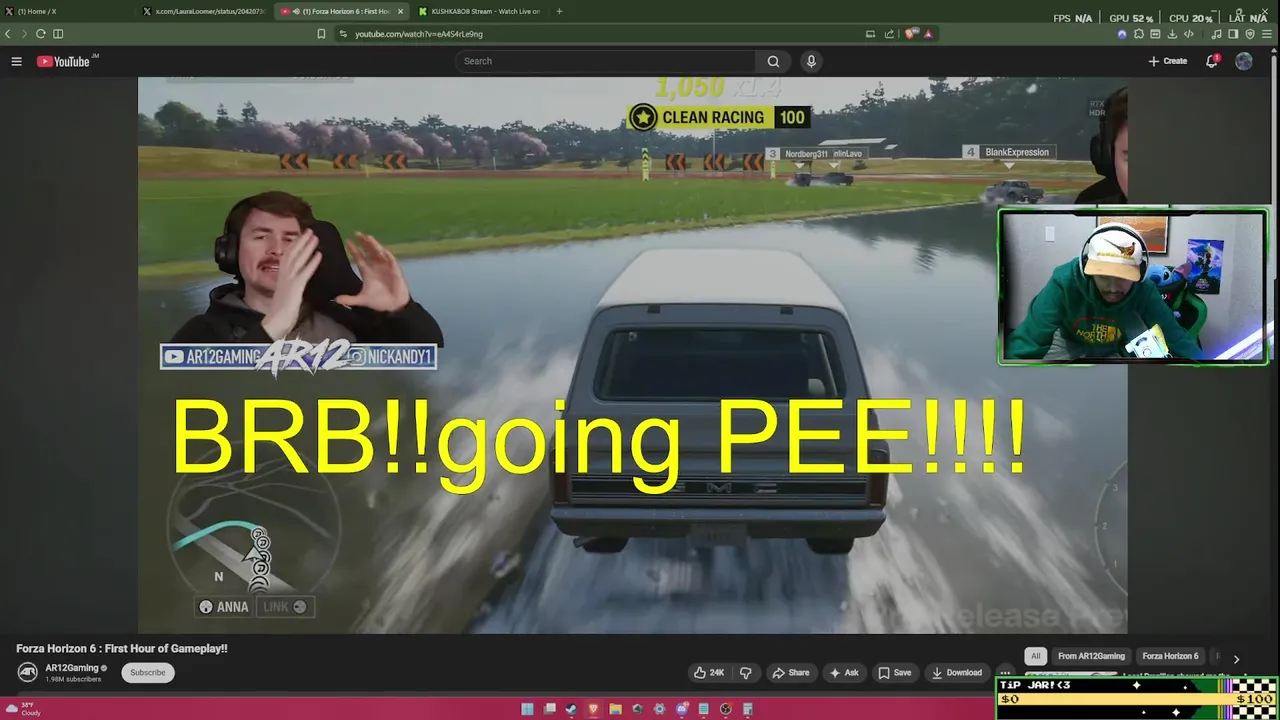The height and width of the screenshot is (720, 1280).
Task: Switch to the x.com LauraLoomer status tab
Action: tap(203, 11)
